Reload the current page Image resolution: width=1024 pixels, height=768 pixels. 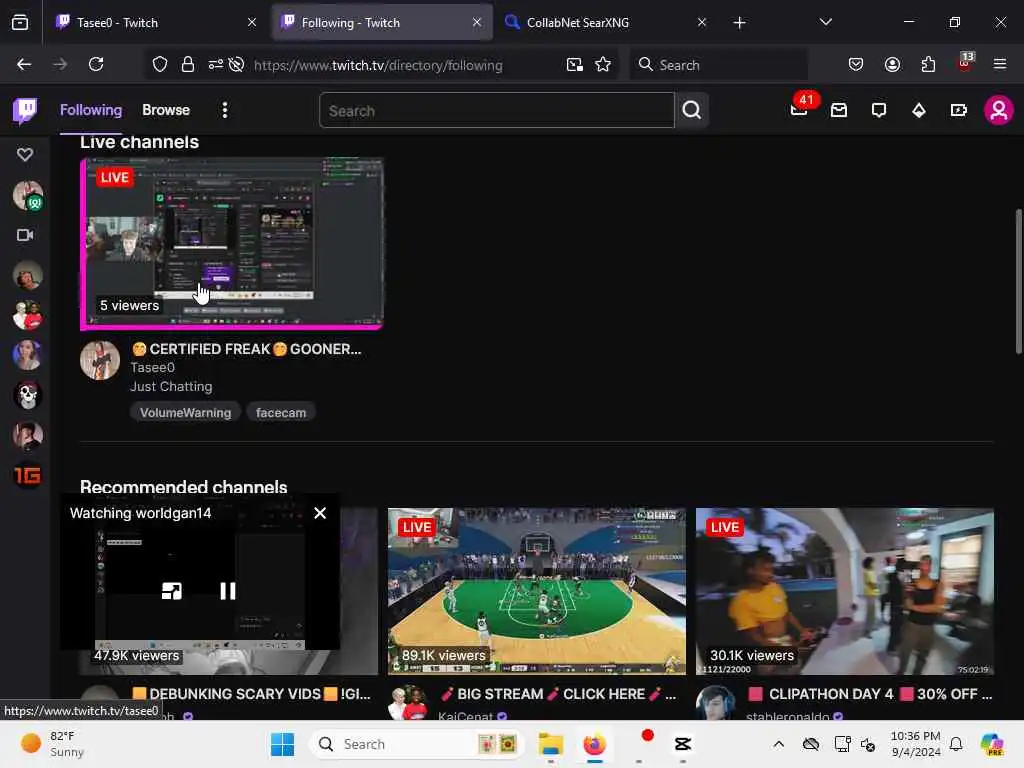click(x=96, y=64)
